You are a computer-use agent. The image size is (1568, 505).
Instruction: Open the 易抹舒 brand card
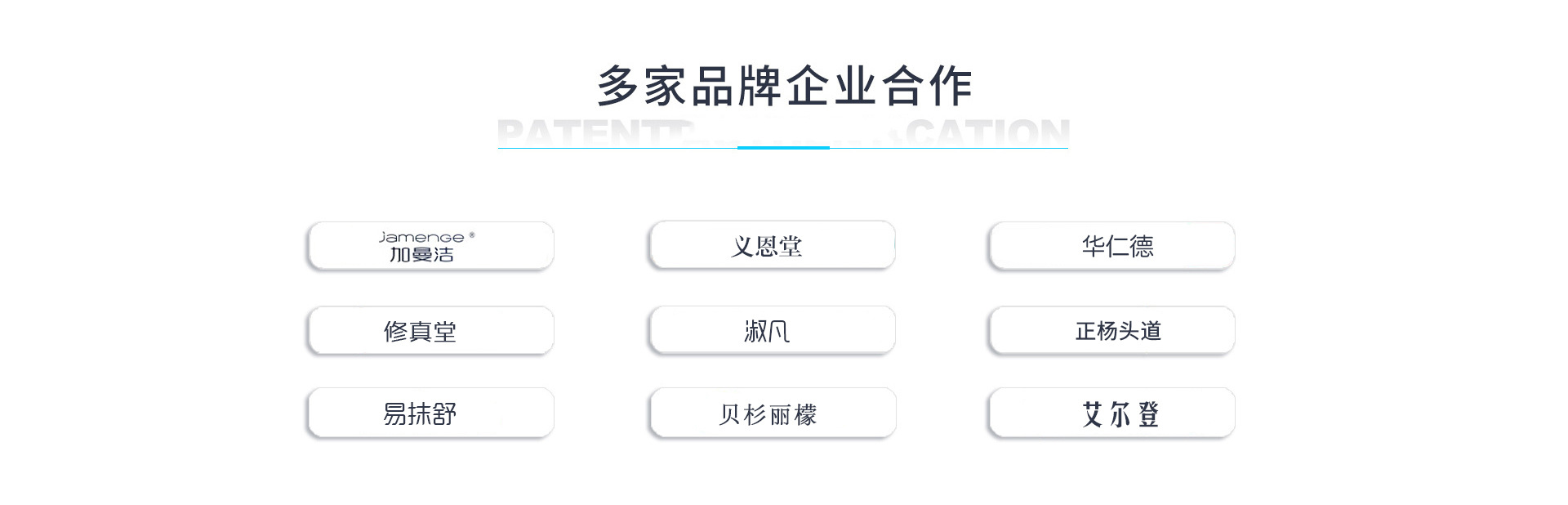[430, 413]
